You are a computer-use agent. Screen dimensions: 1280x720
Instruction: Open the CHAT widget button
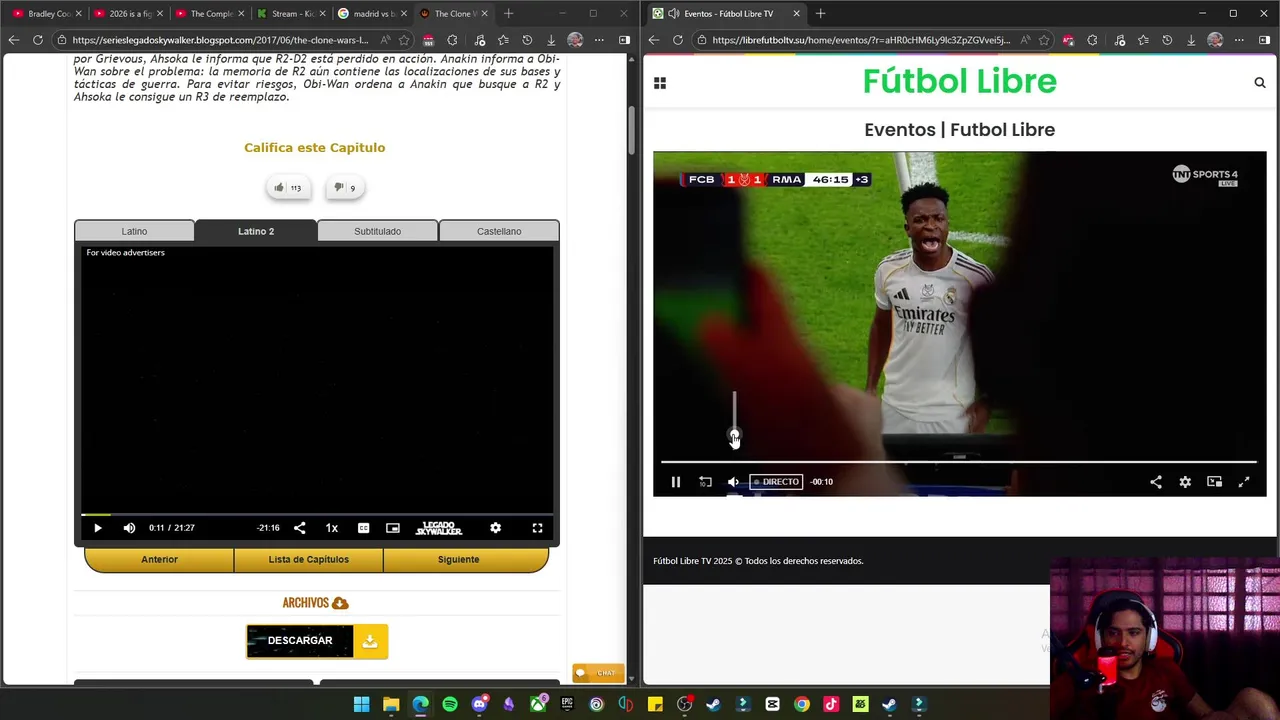598,673
